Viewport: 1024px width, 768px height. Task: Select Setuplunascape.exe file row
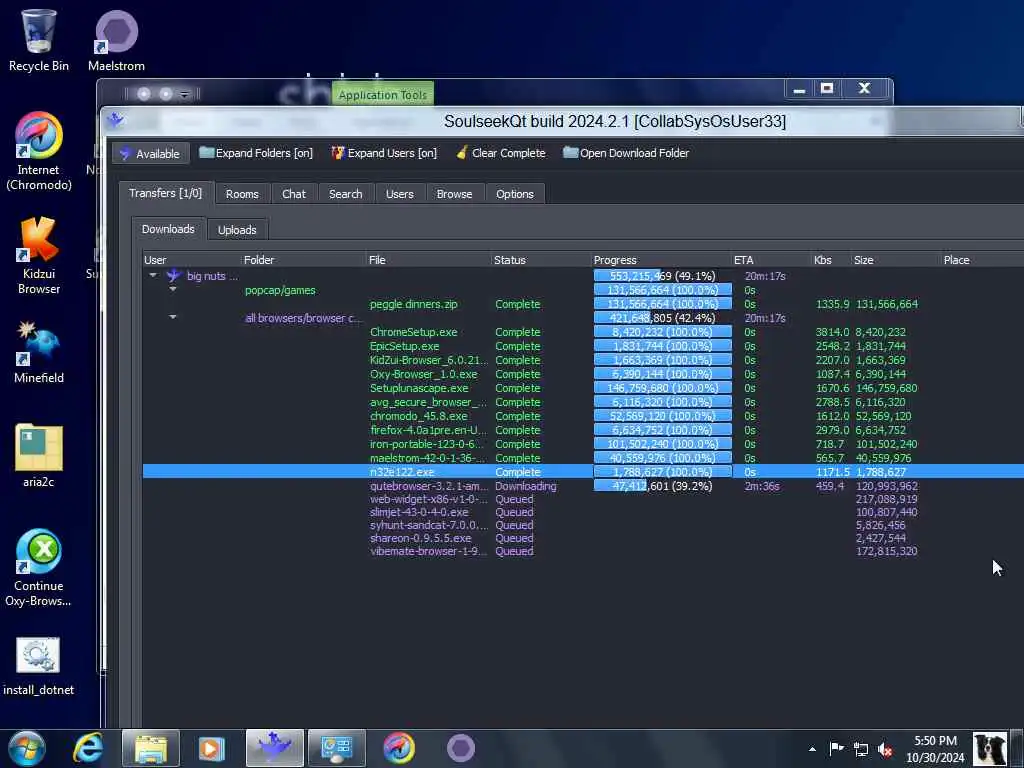[419, 388]
